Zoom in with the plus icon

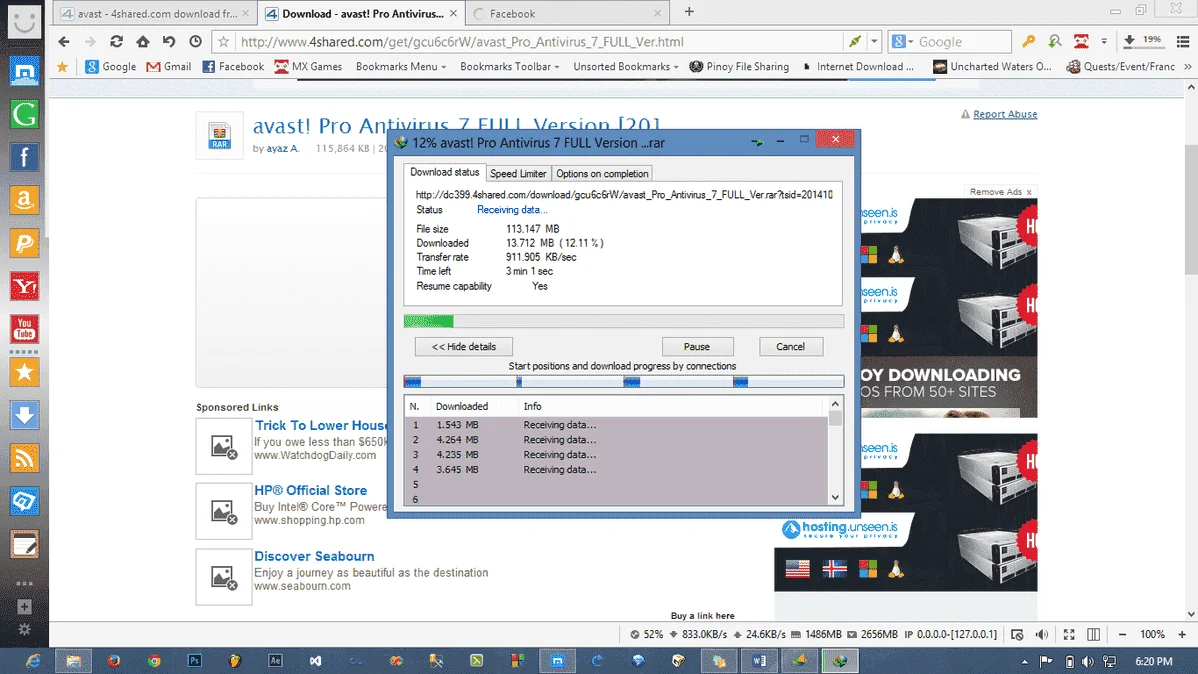click(x=1182, y=635)
